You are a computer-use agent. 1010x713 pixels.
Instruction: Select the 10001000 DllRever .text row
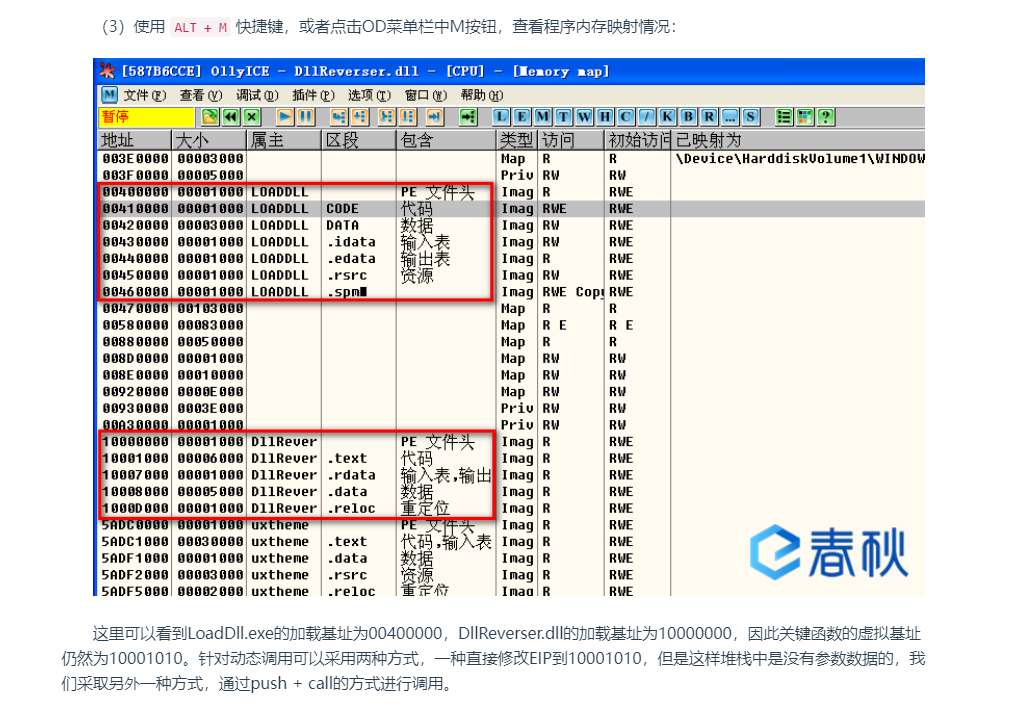pos(300,459)
